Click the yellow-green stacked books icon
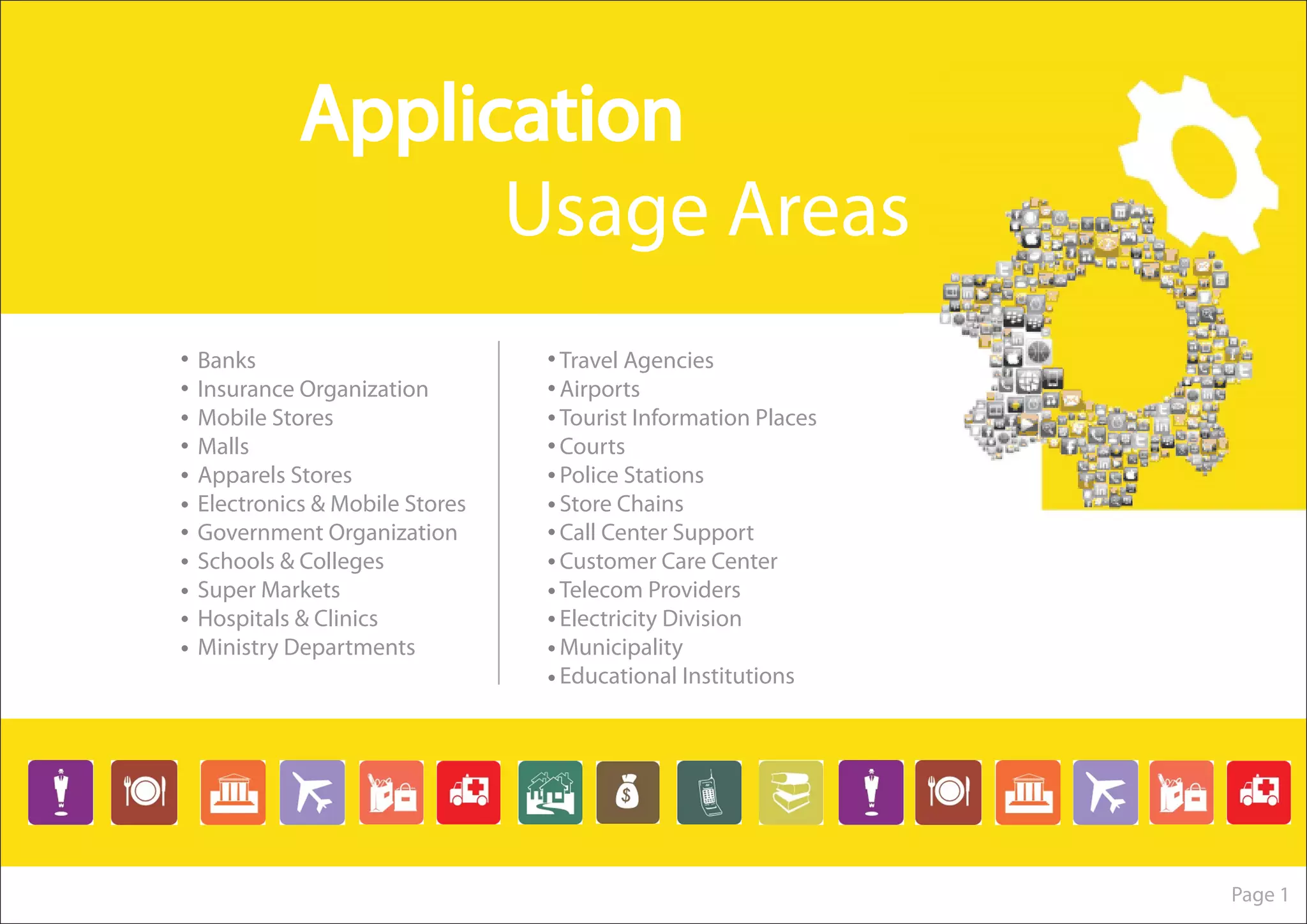This screenshot has height=924, width=1307. point(791,793)
